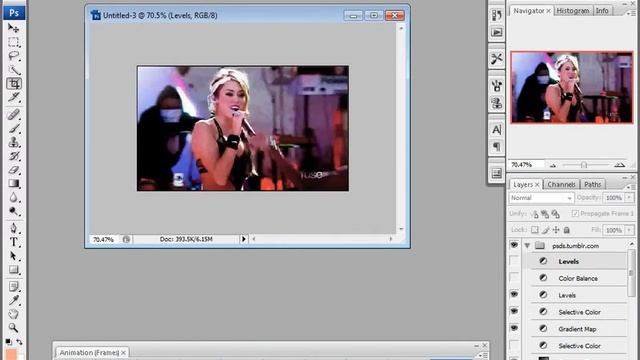The image size is (640, 360).
Task: Open the Opacity slider arrow
Action: 629,198
